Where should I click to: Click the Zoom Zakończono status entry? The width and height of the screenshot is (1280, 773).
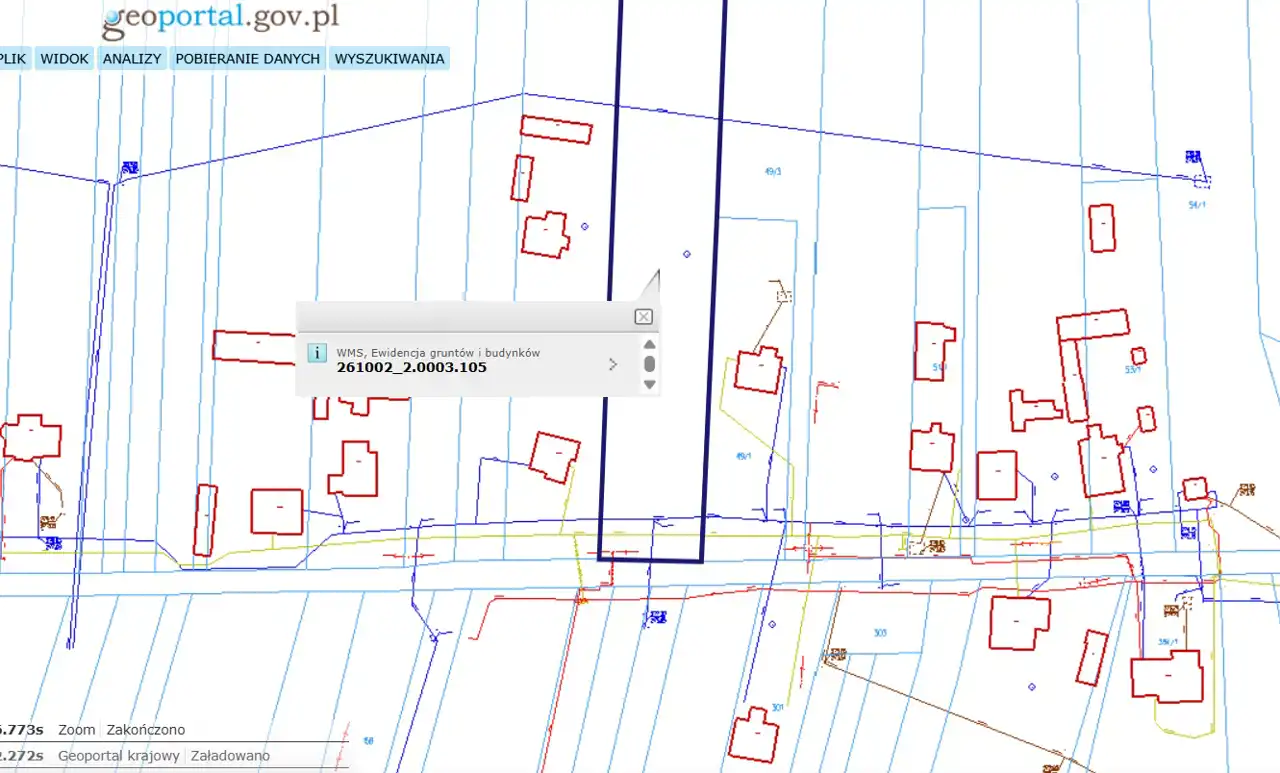click(121, 730)
